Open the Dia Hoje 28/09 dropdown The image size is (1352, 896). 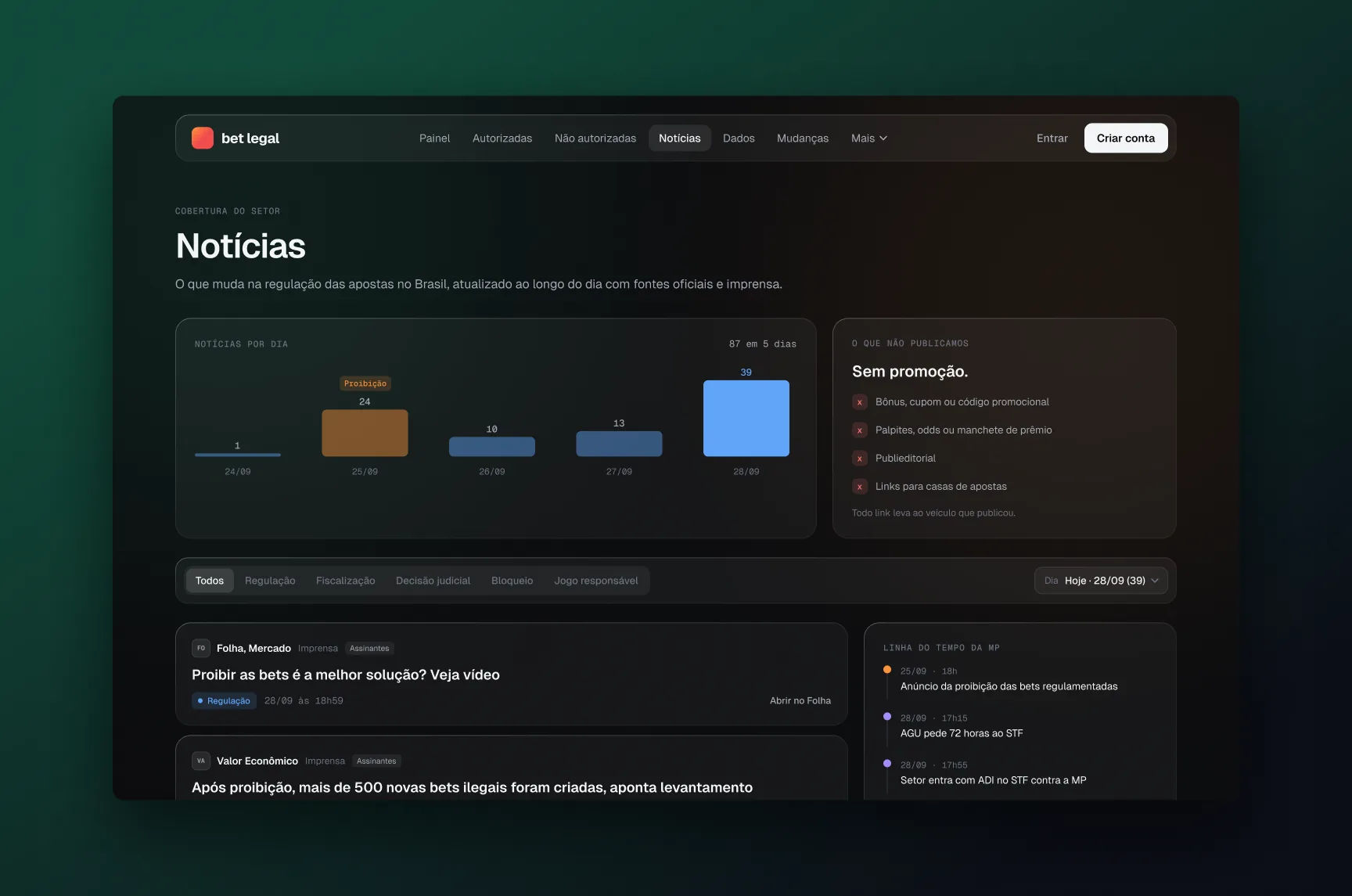click(x=1101, y=581)
